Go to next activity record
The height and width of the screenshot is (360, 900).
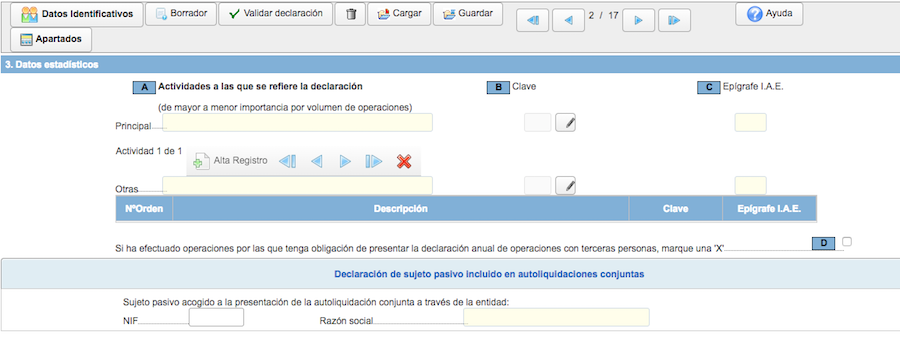click(345, 162)
